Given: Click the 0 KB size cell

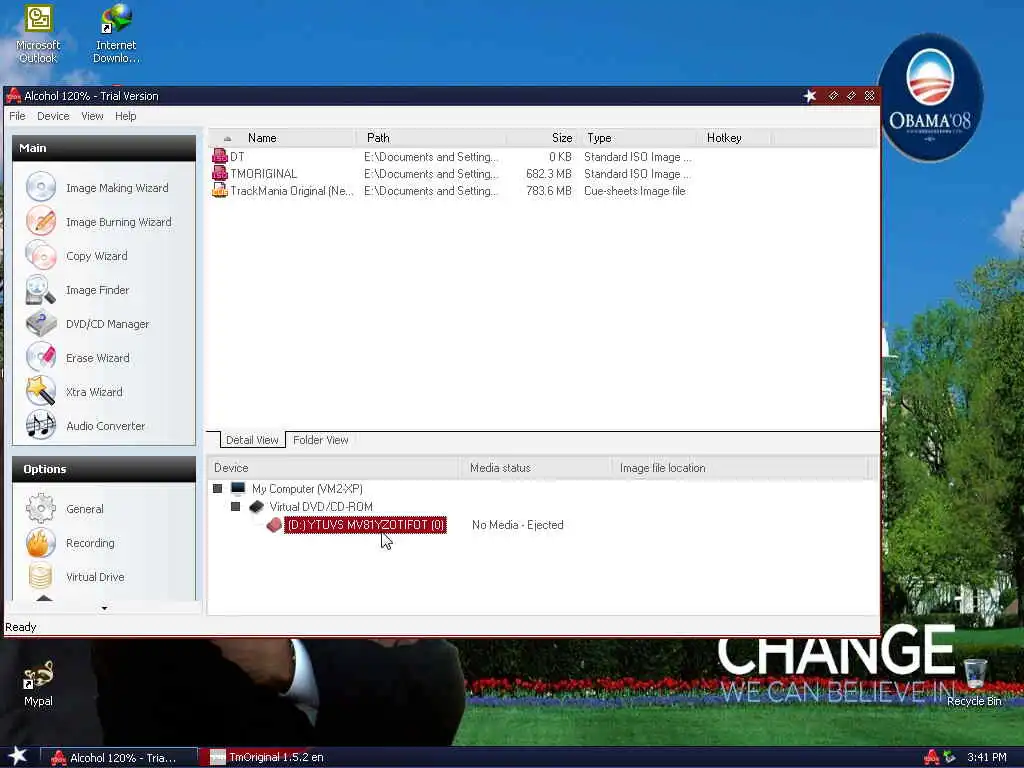Looking at the screenshot, I should 560,157.
